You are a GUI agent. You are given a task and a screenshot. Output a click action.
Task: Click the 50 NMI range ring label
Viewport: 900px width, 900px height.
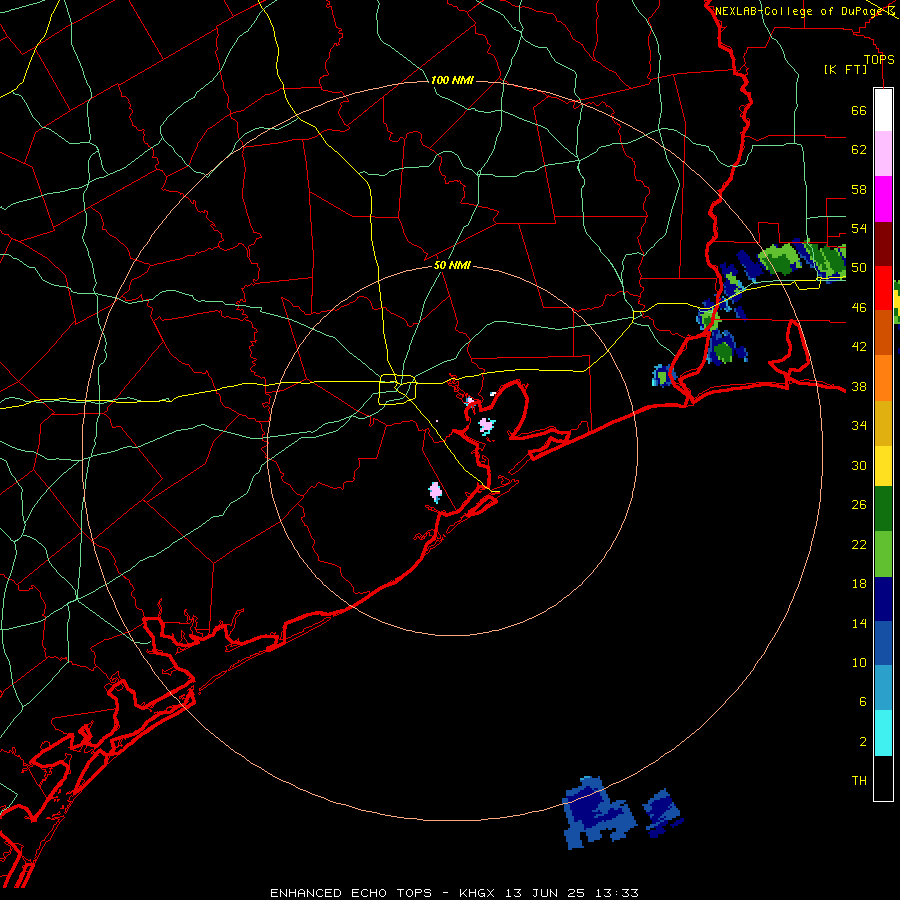click(452, 265)
